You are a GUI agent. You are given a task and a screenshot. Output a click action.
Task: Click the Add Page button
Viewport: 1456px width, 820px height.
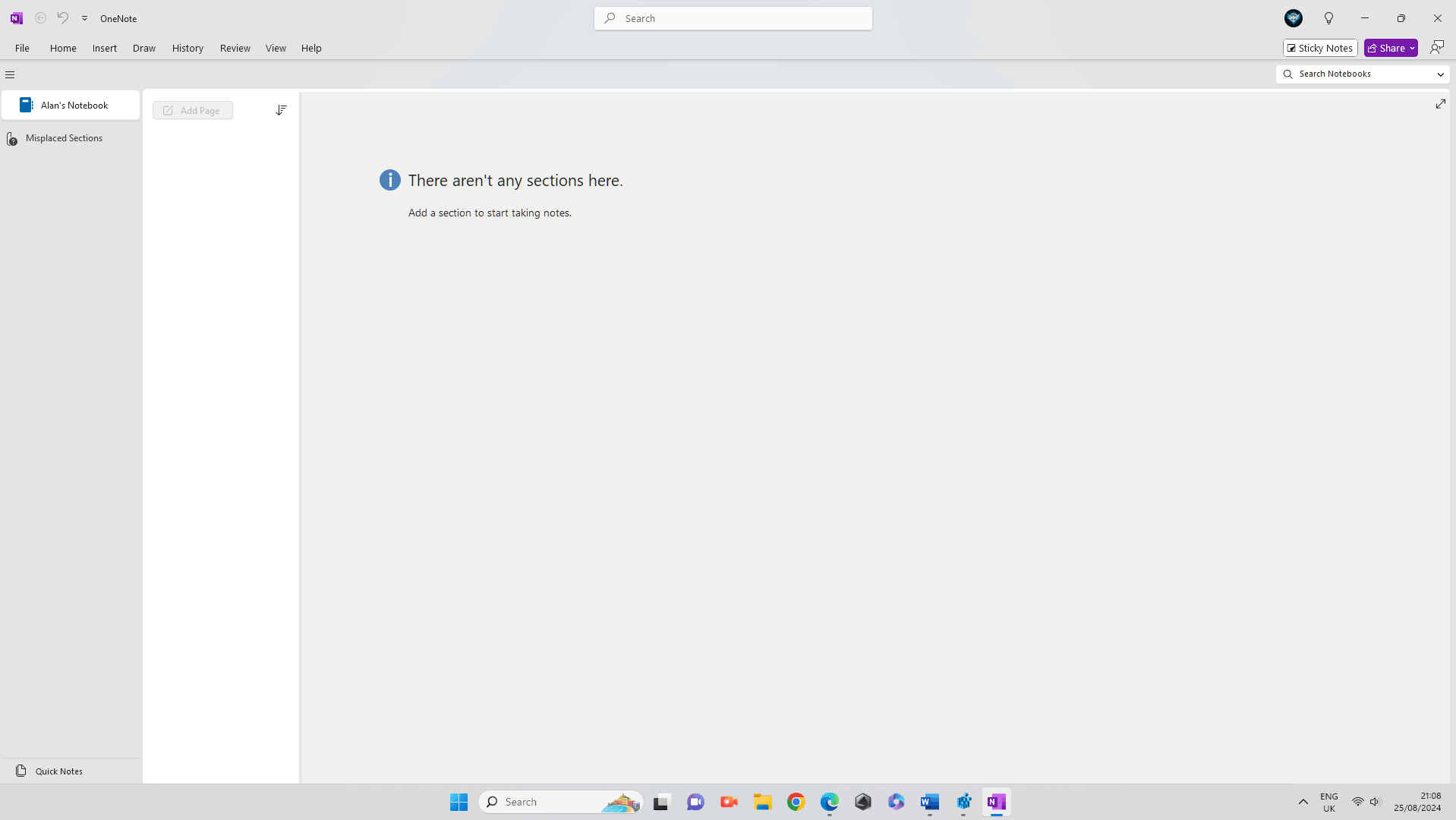193,111
